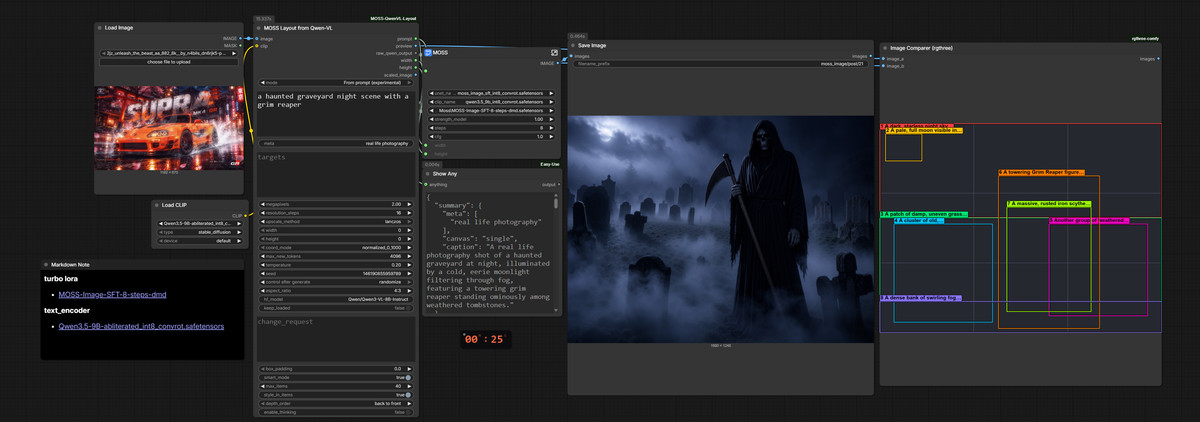Click the Show Any output text scrollbar
Viewport: 1200px width, 422px height.
tap(555, 202)
